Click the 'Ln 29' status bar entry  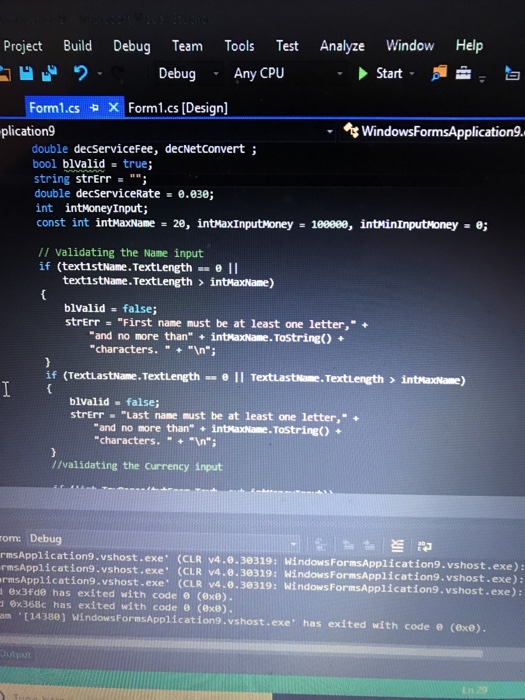coord(474,690)
